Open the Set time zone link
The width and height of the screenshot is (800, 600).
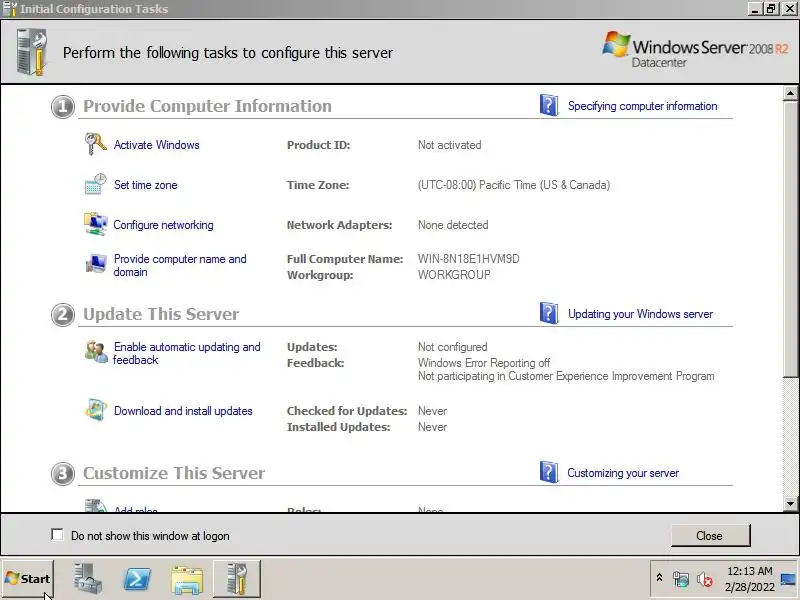[x=145, y=185]
